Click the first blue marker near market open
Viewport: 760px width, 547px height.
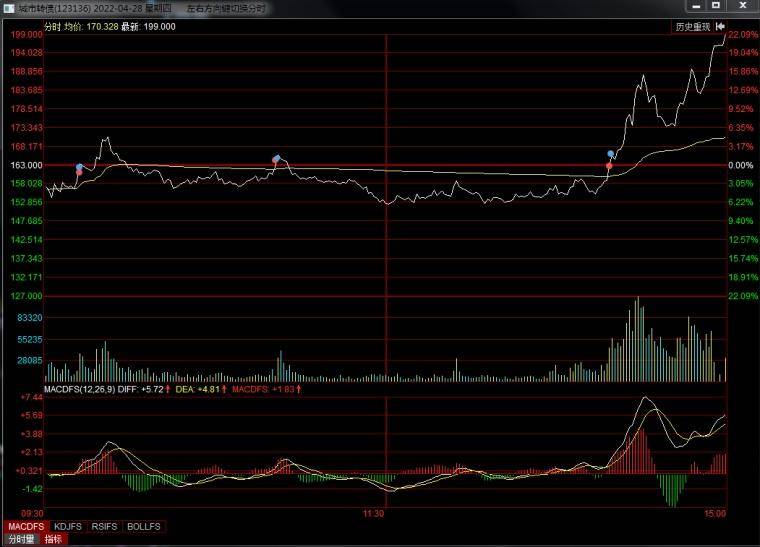tap(79, 167)
